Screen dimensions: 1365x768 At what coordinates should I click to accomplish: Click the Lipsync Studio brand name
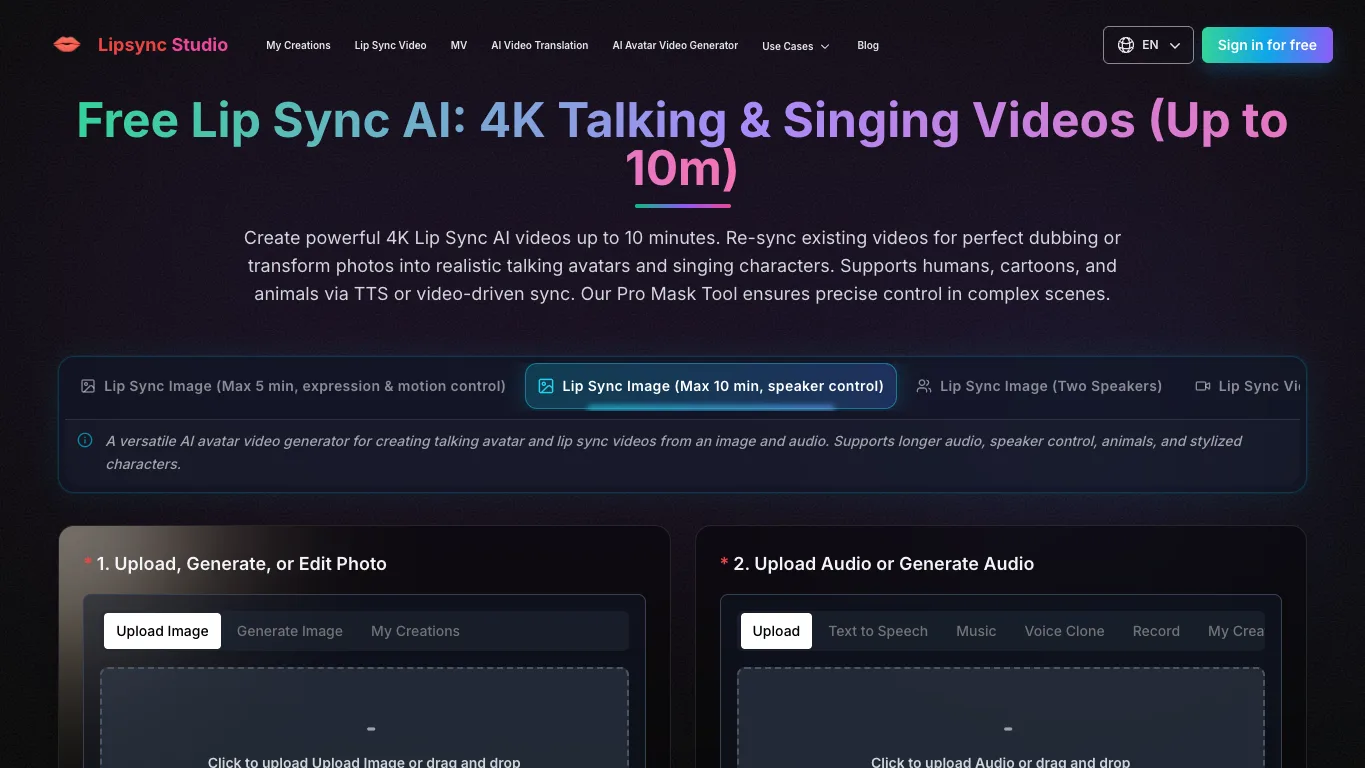point(163,45)
